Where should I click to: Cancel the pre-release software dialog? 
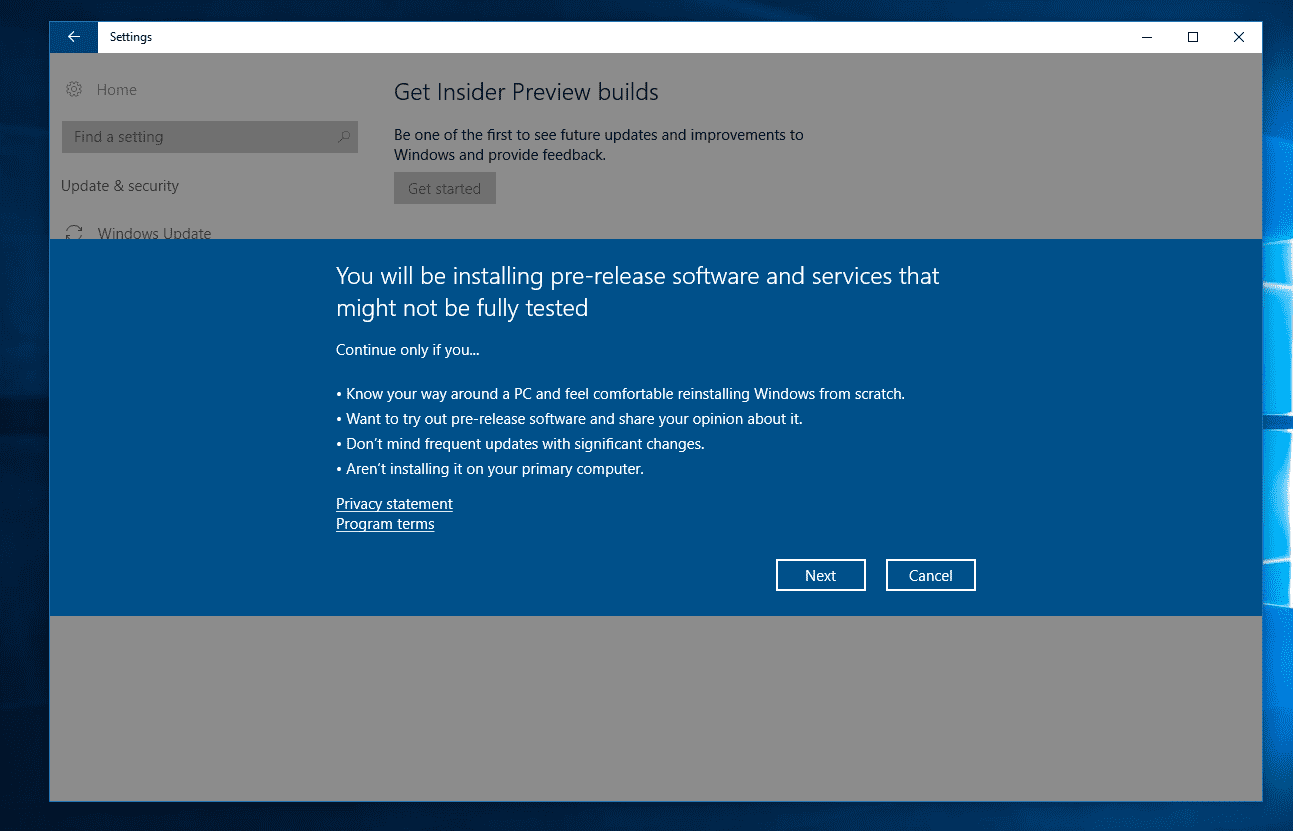click(x=930, y=575)
